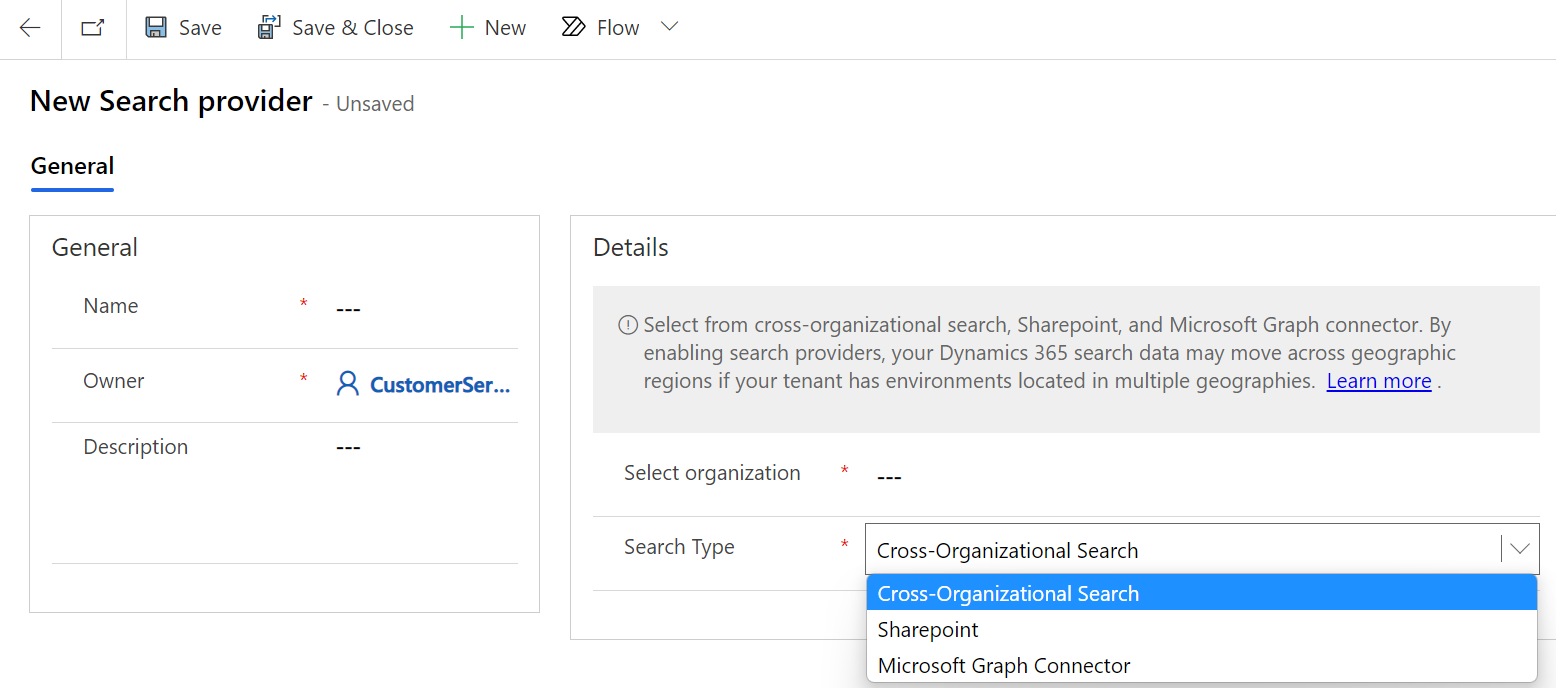This screenshot has height=688, width=1556.
Task: Click the Details section heading
Action: pyautogui.click(x=631, y=247)
